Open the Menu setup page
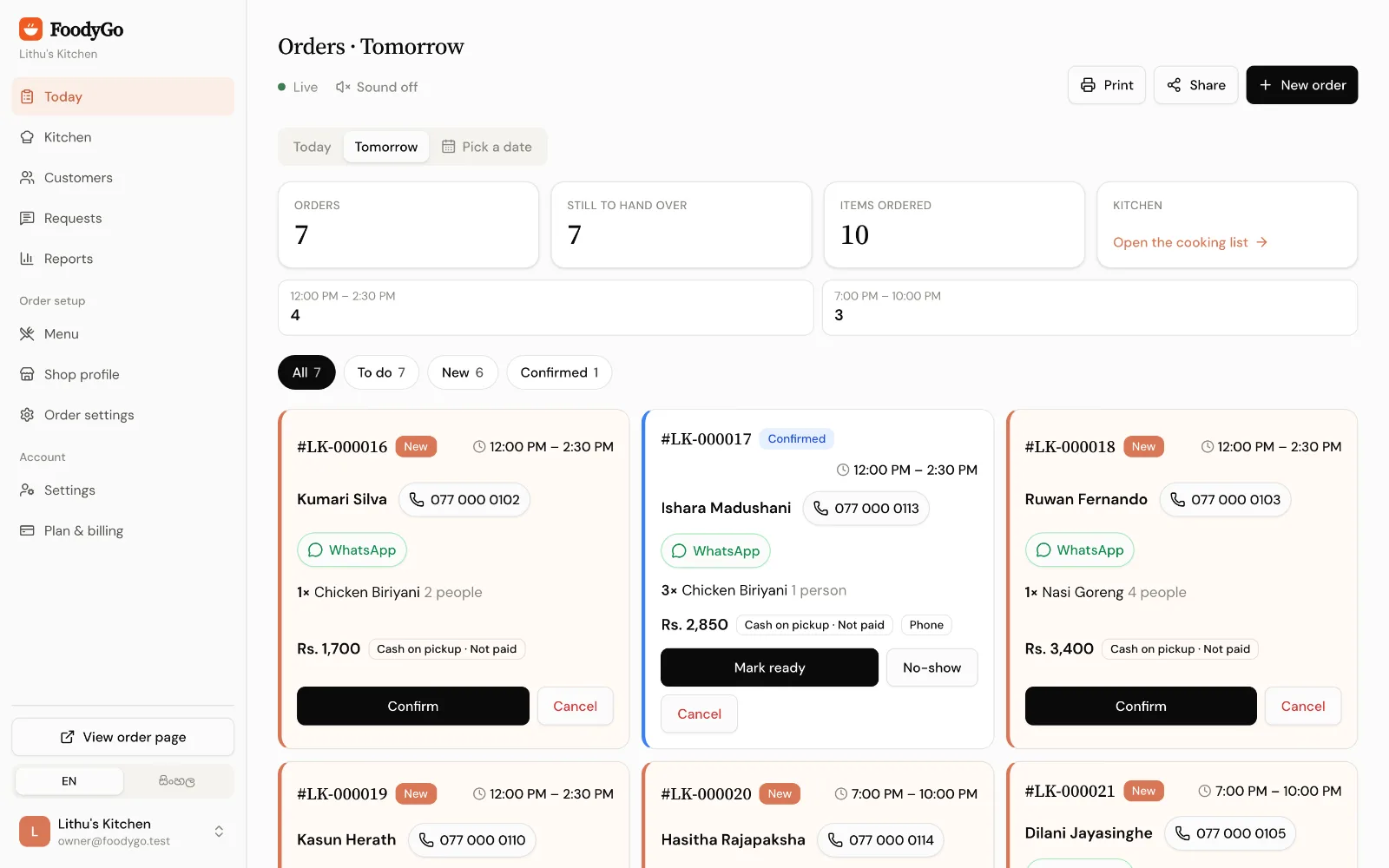This screenshot has width=1389, height=868. tap(122, 334)
